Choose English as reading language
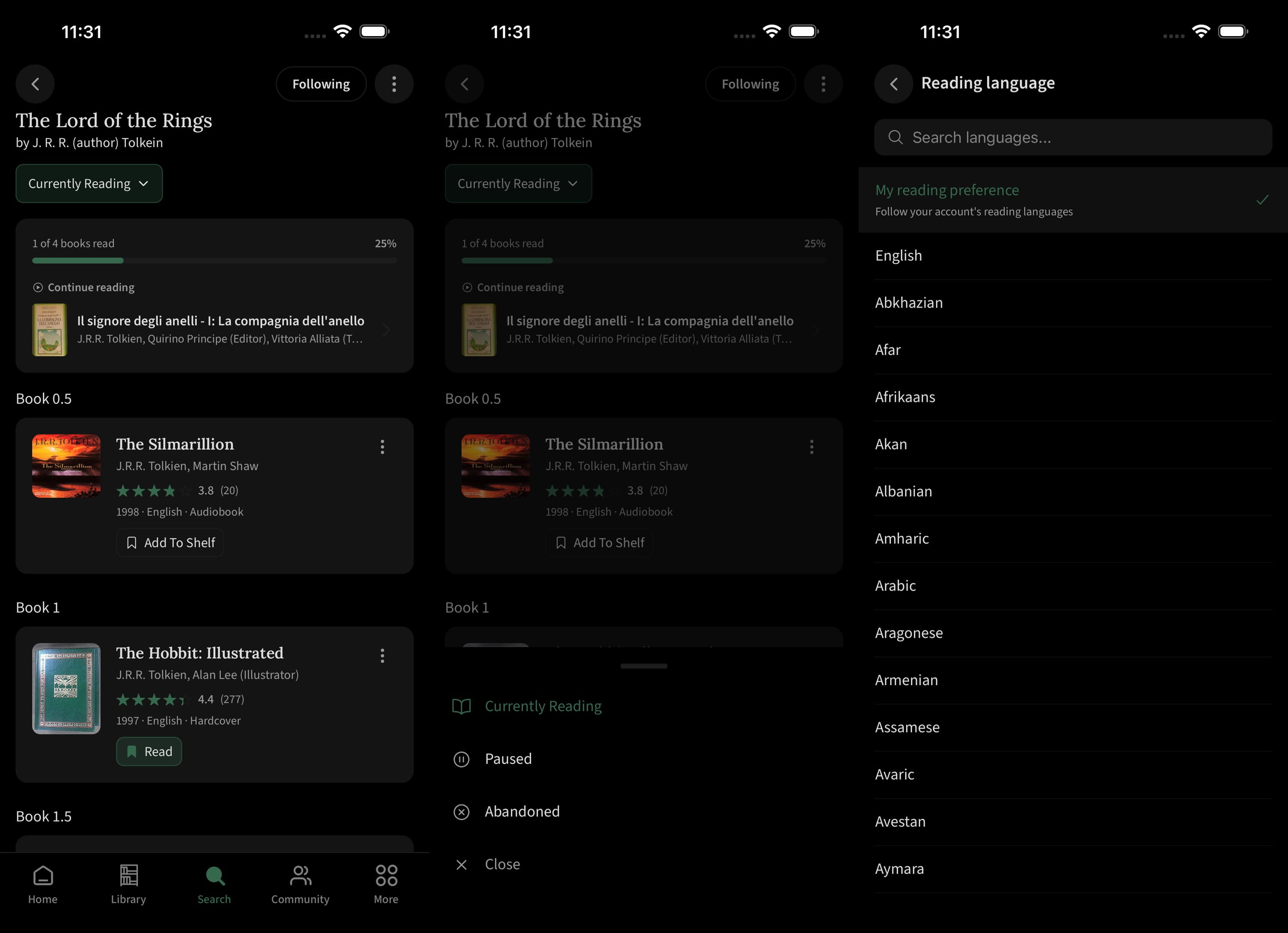Image resolution: width=1288 pixels, height=933 pixels. click(1073, 256)
